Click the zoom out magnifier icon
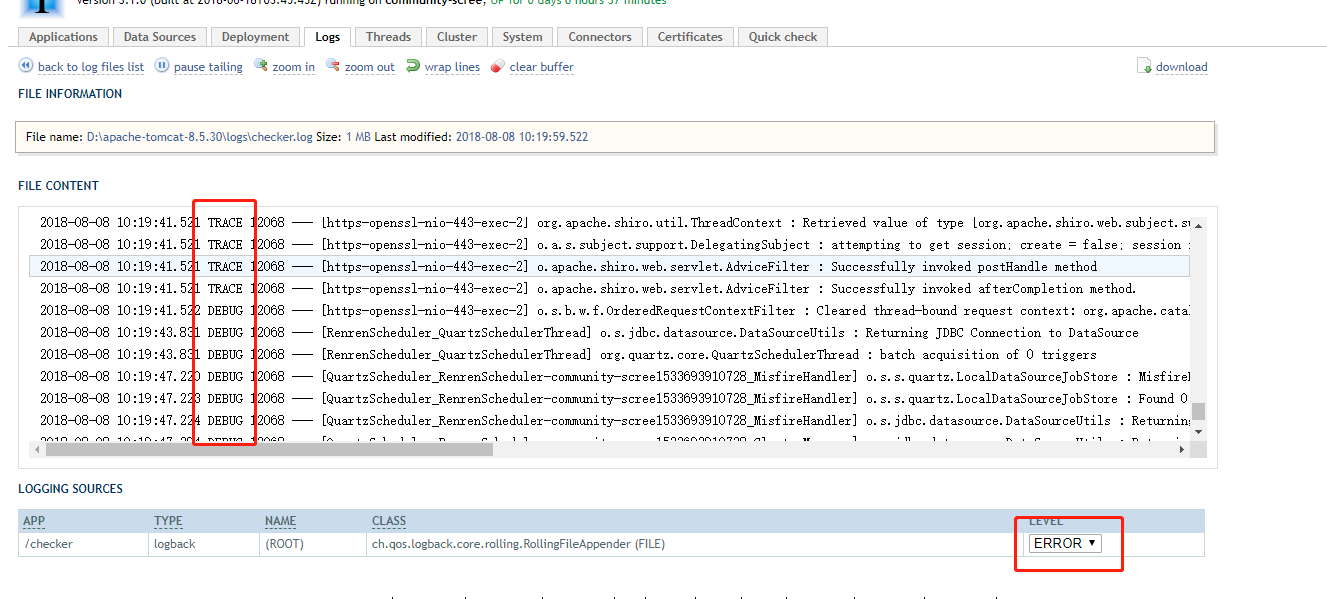1327x599 pixels. (x=333, y=66)
